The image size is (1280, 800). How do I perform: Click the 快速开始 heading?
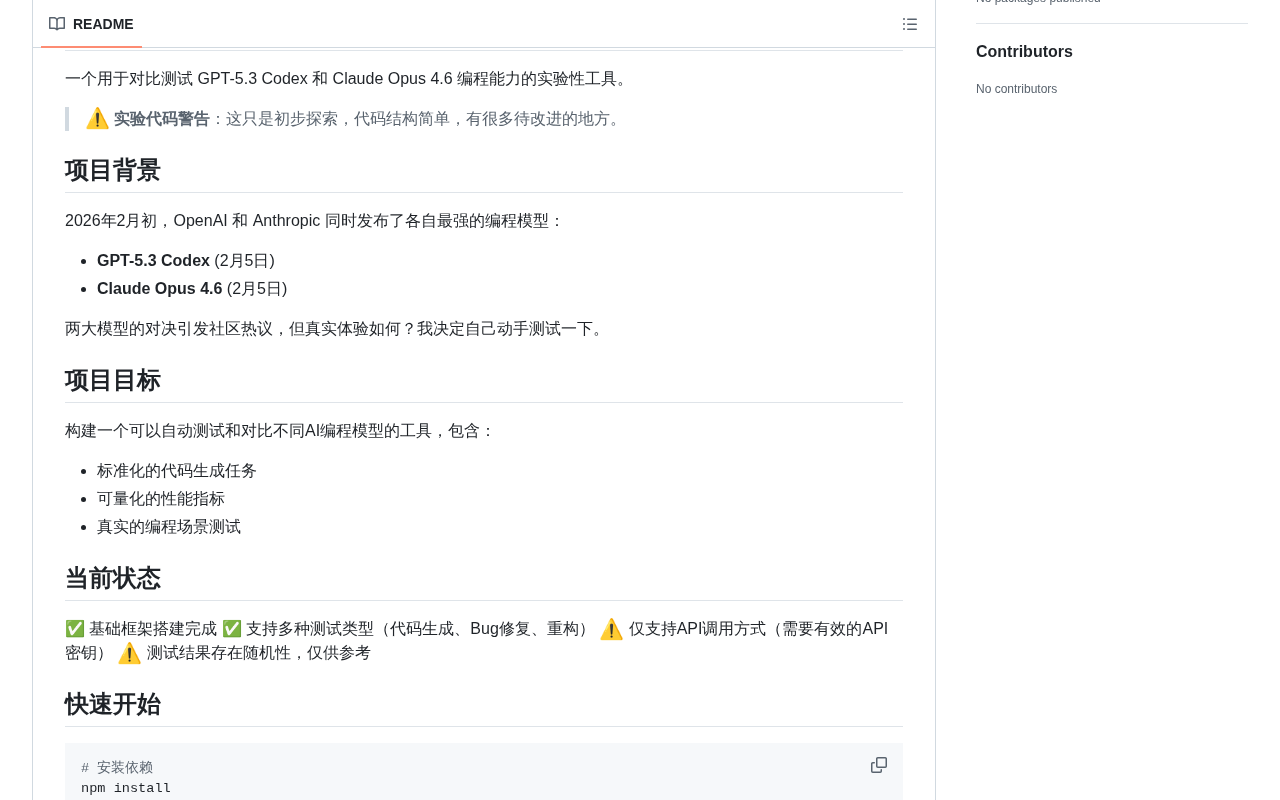tap(113, 704)
